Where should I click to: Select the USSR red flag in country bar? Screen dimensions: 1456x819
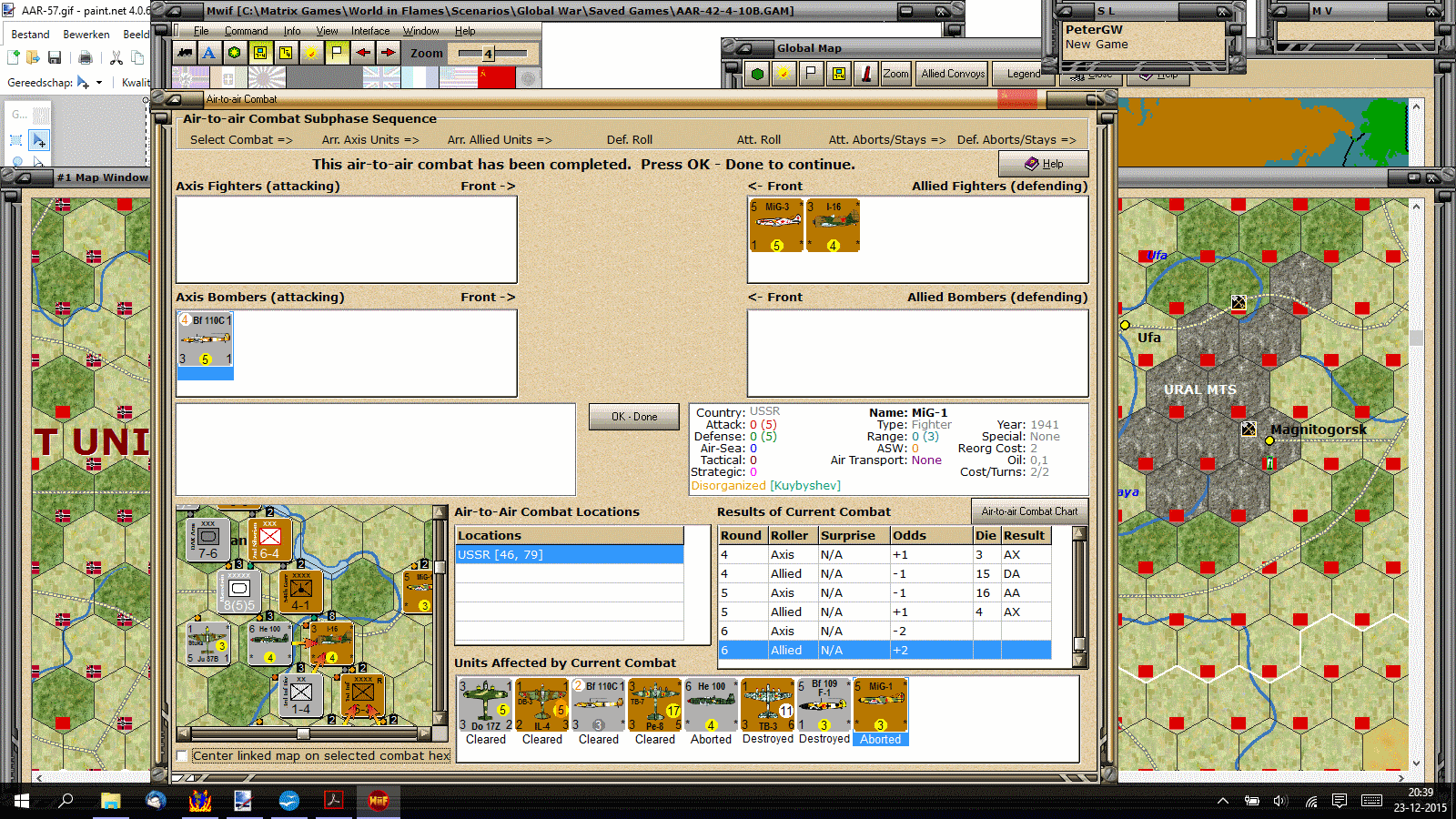(496, 77)
